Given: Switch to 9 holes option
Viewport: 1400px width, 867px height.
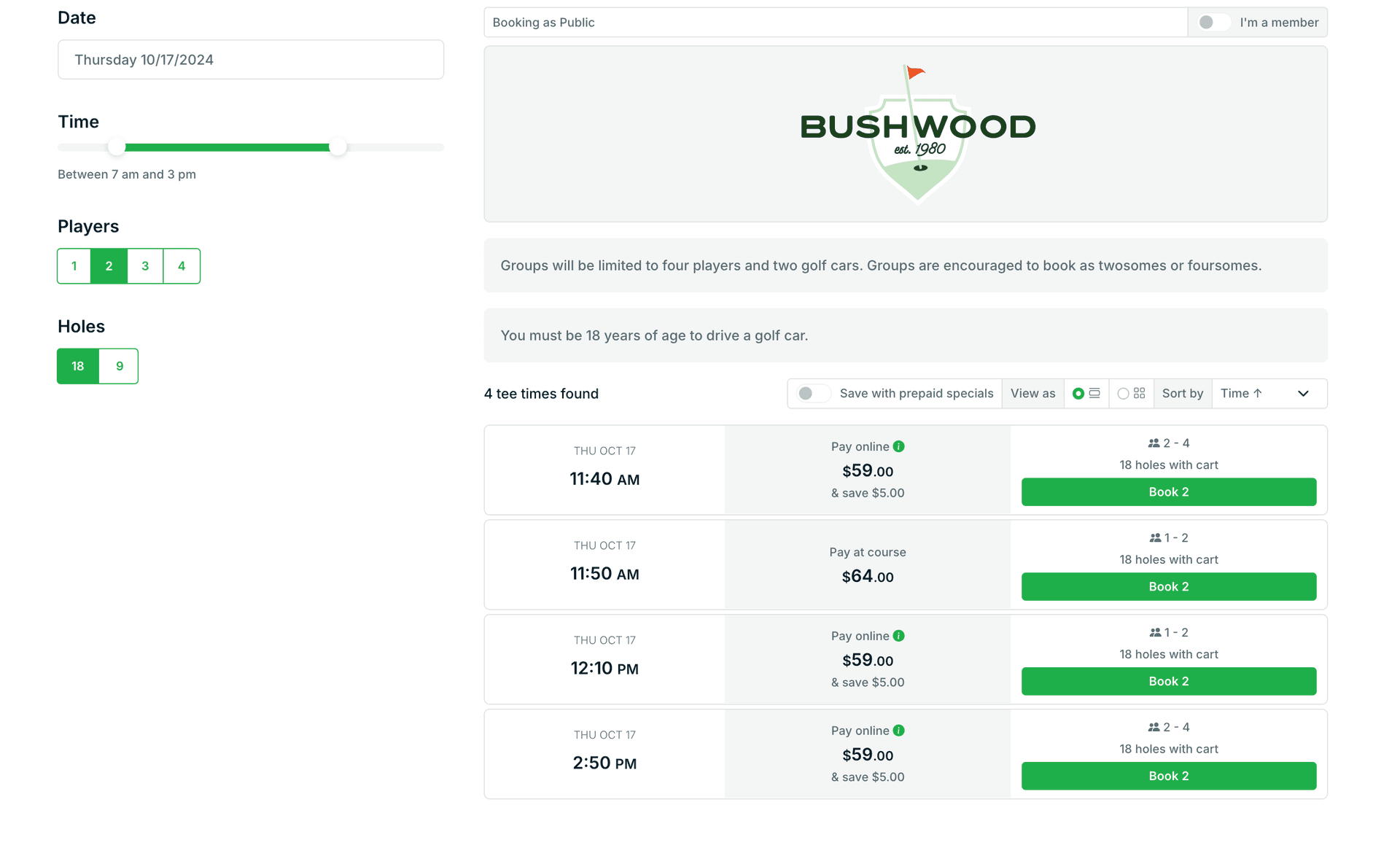Looking at the screenshot, I should click(119, 366).
